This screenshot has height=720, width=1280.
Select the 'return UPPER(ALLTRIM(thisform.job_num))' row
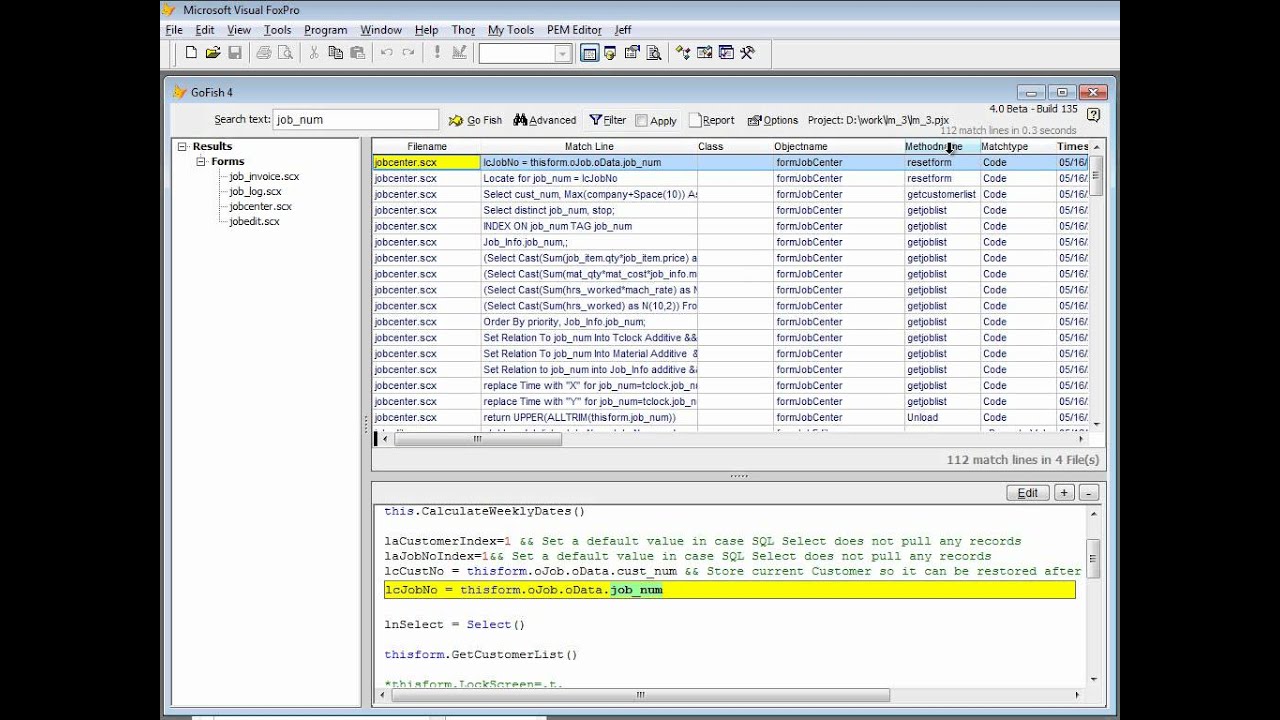click(730, 418)
